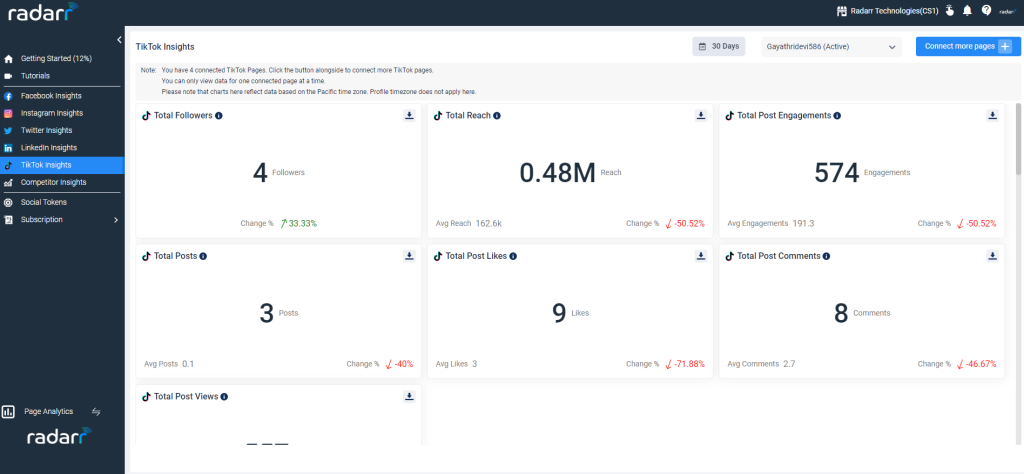This screenshot has height=474, width=1024.
Task: Click the radarr profile logo at top right
Action: (1007, 11)
